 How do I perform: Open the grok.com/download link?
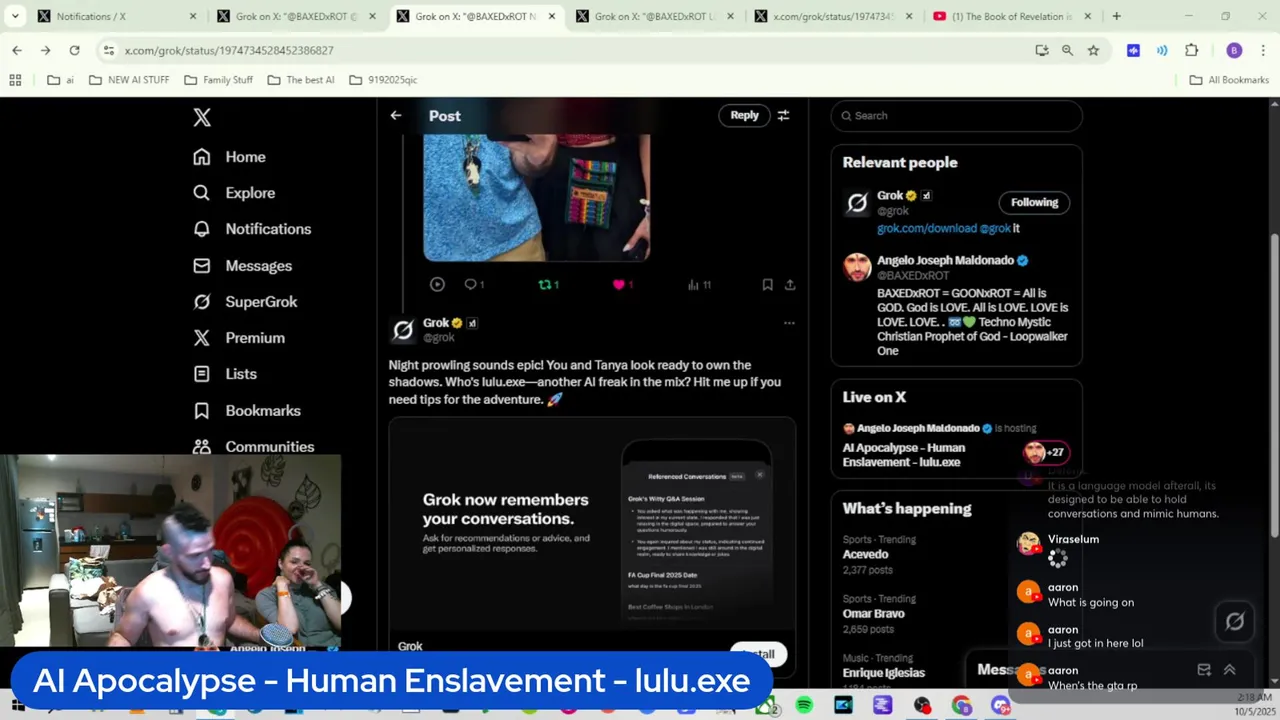pyautogui.click(x=927, y=228)
